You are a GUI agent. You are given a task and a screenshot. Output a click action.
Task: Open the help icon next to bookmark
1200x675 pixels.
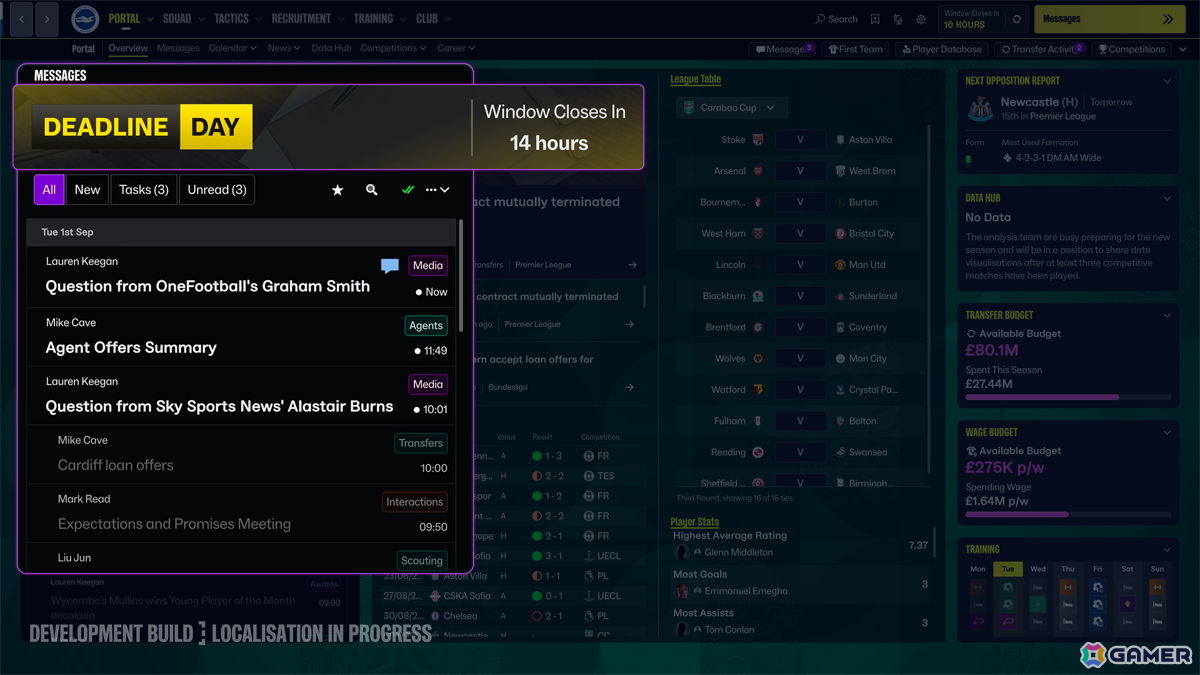pyautogui.click(x=897, y=19)
